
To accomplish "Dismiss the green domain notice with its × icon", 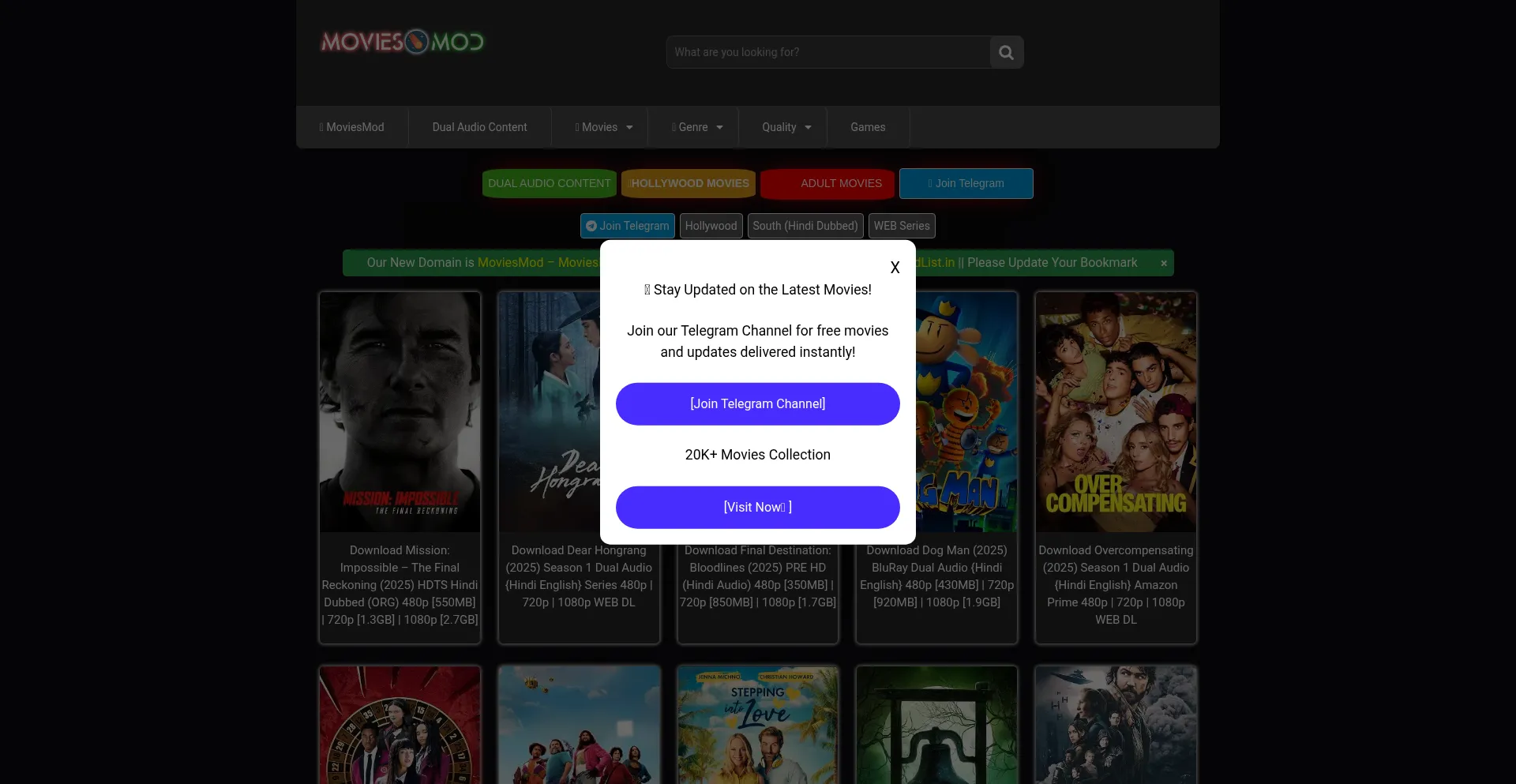I will [x=1164, y=263].
